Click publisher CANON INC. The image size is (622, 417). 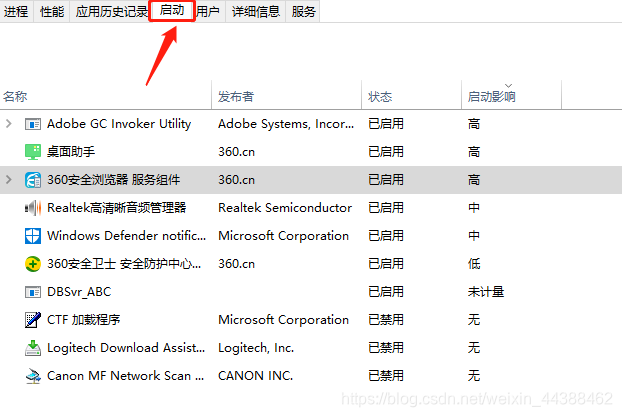255,375
